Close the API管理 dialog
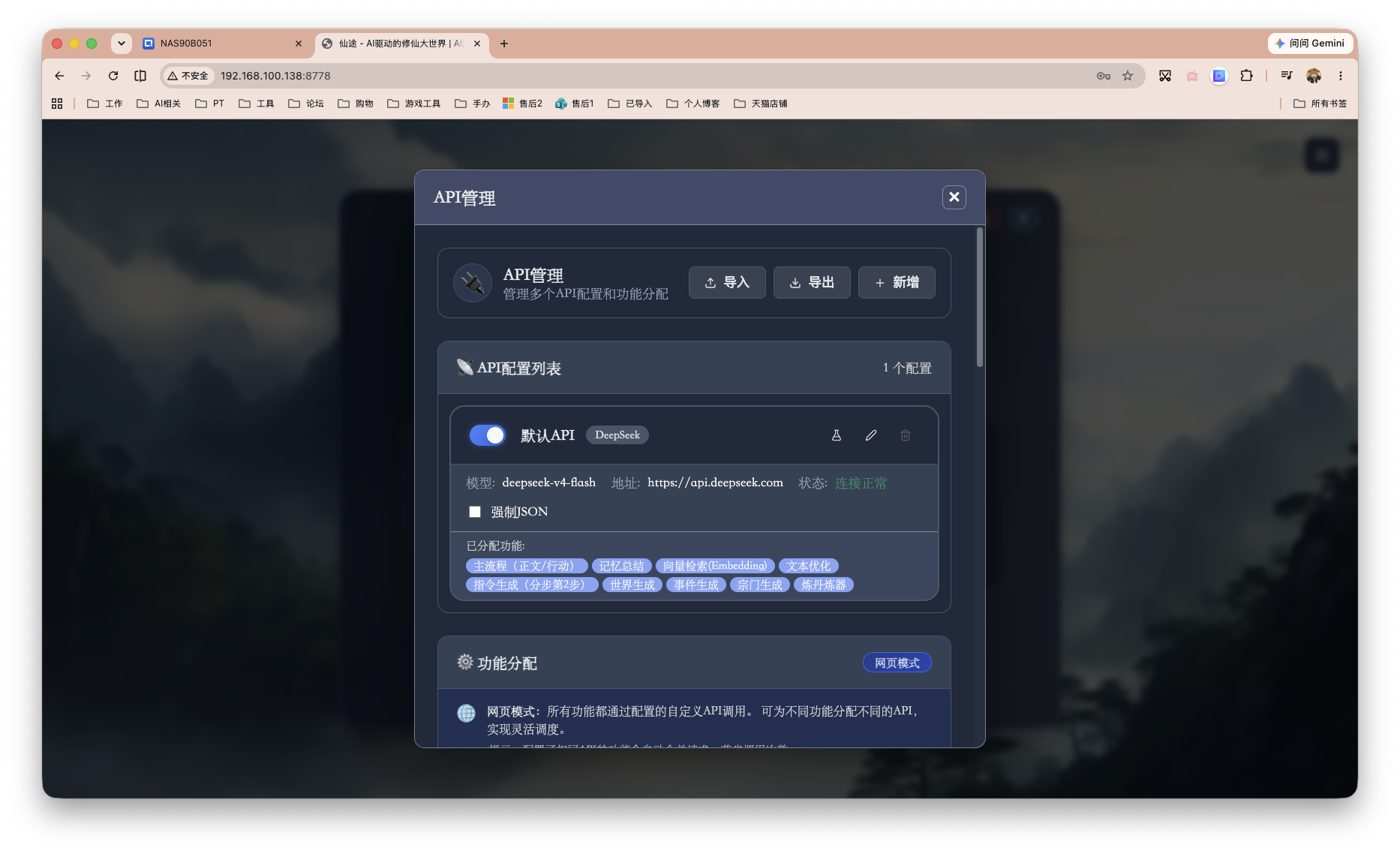 coord(954,197)
